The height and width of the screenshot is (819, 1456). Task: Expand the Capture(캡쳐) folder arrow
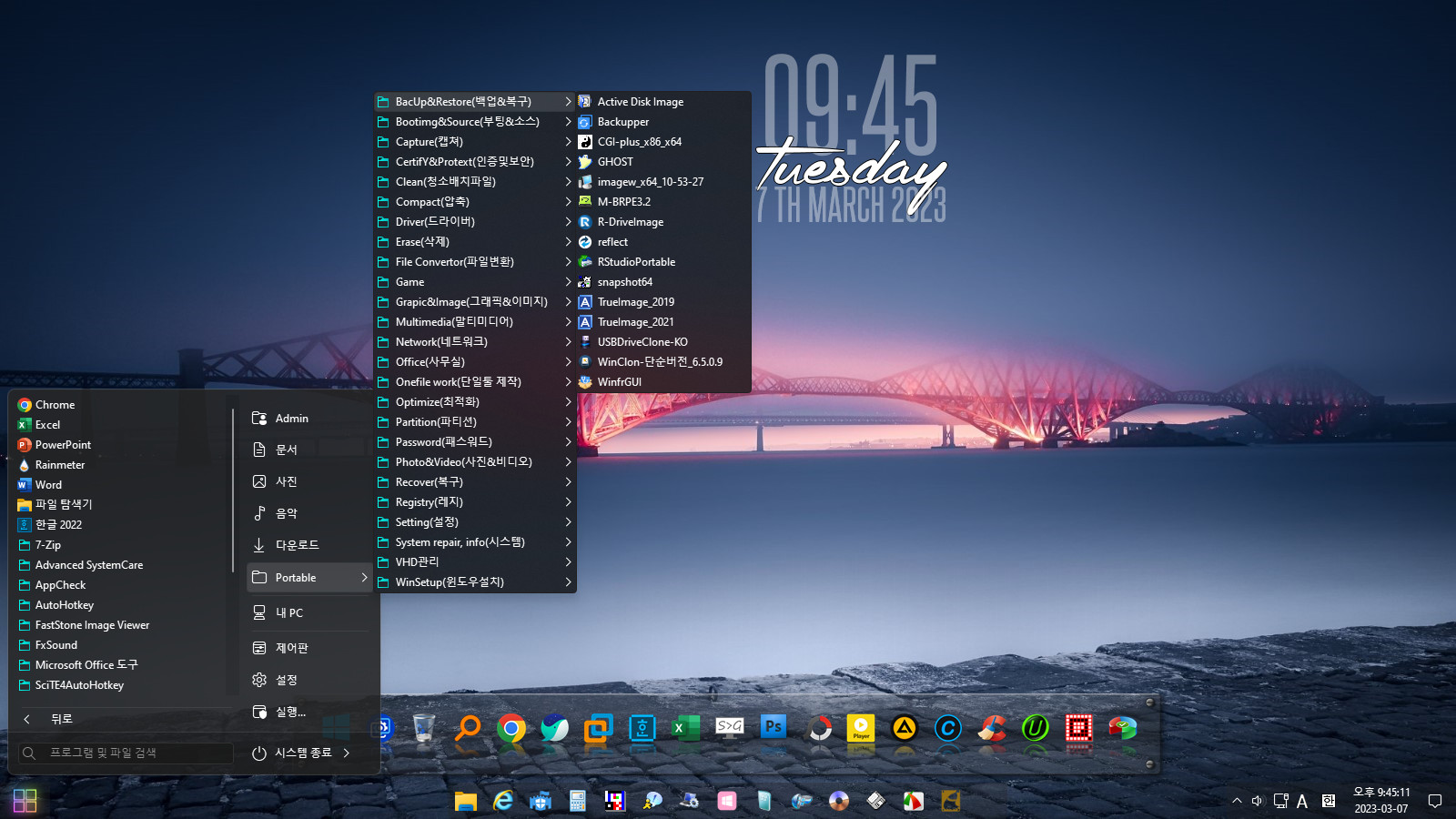[x=568, y=142]
